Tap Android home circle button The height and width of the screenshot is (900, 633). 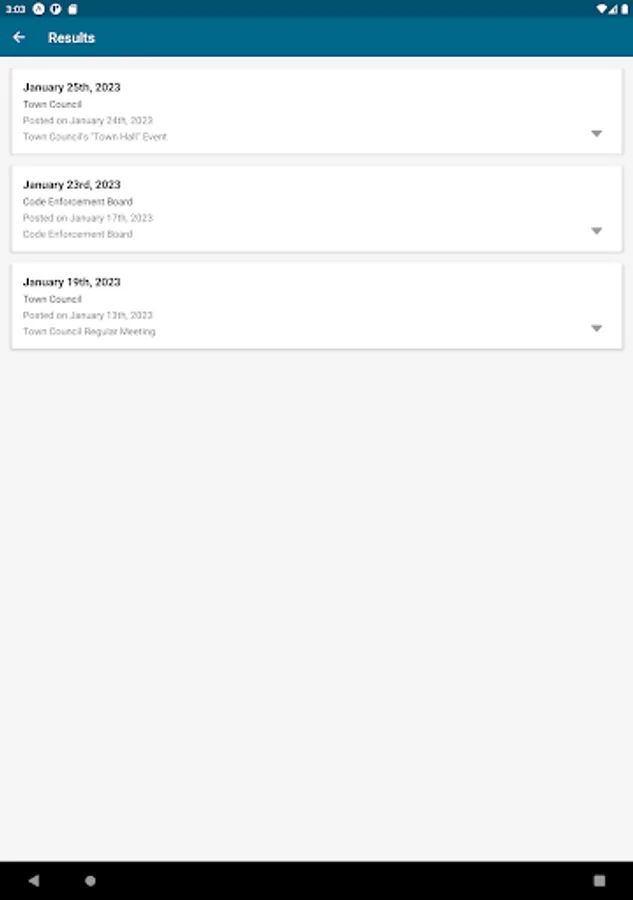click(x=90, y=880)
